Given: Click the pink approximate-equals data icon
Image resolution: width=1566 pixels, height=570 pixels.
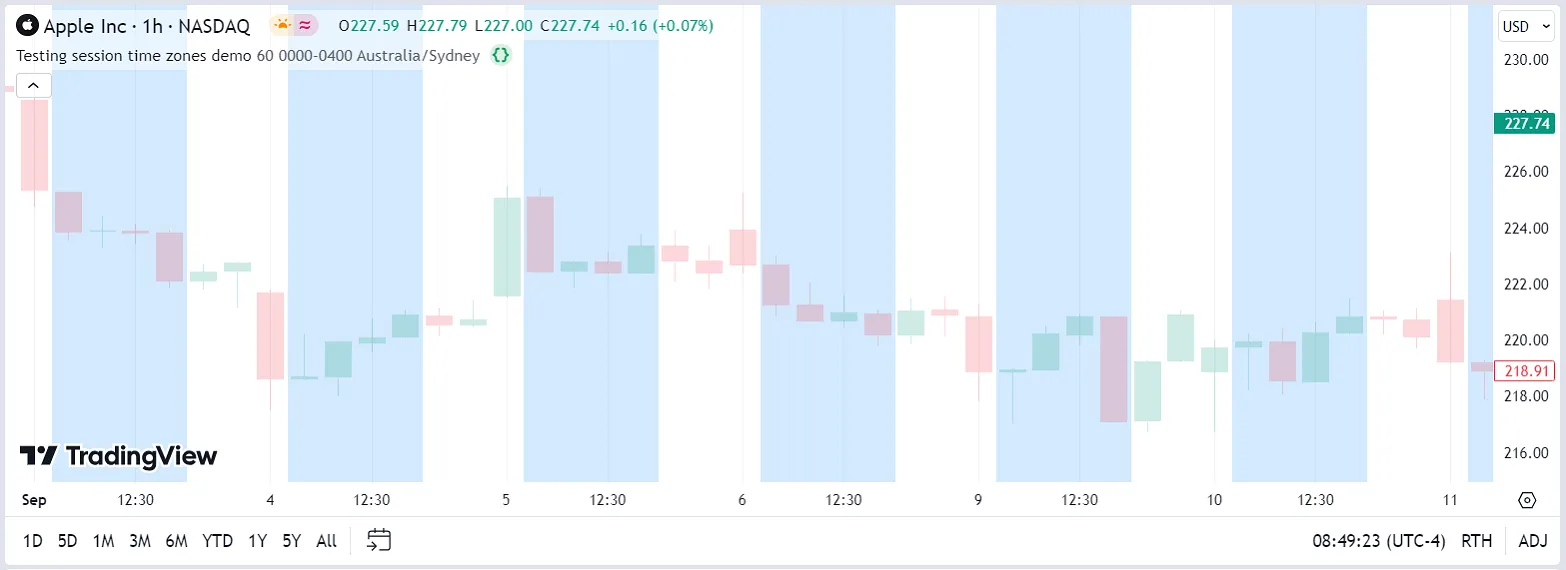Looking at the screenshot, I should click(305, 26).
